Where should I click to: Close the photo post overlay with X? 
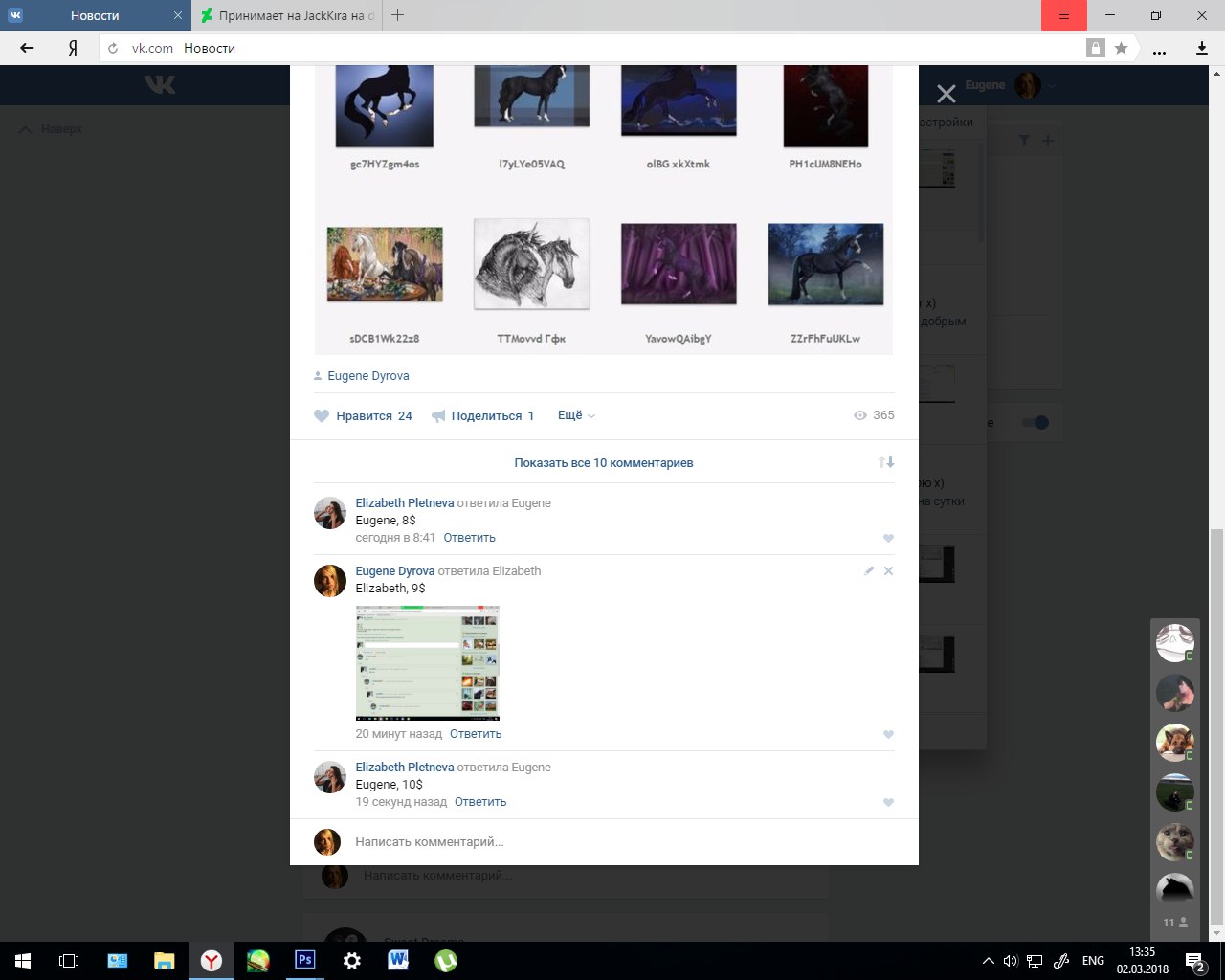[946, 94]
